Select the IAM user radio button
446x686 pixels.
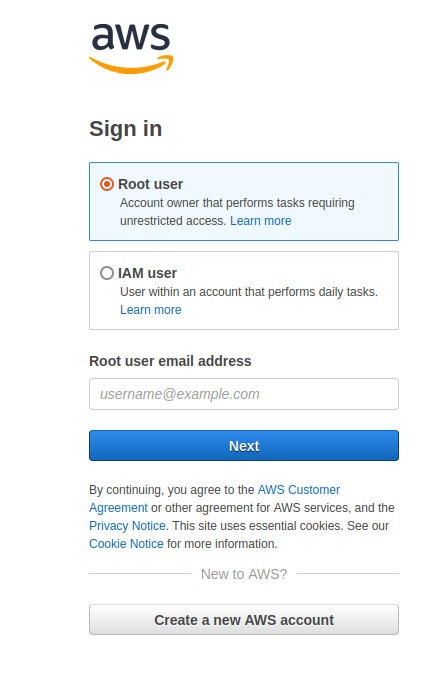107,273
